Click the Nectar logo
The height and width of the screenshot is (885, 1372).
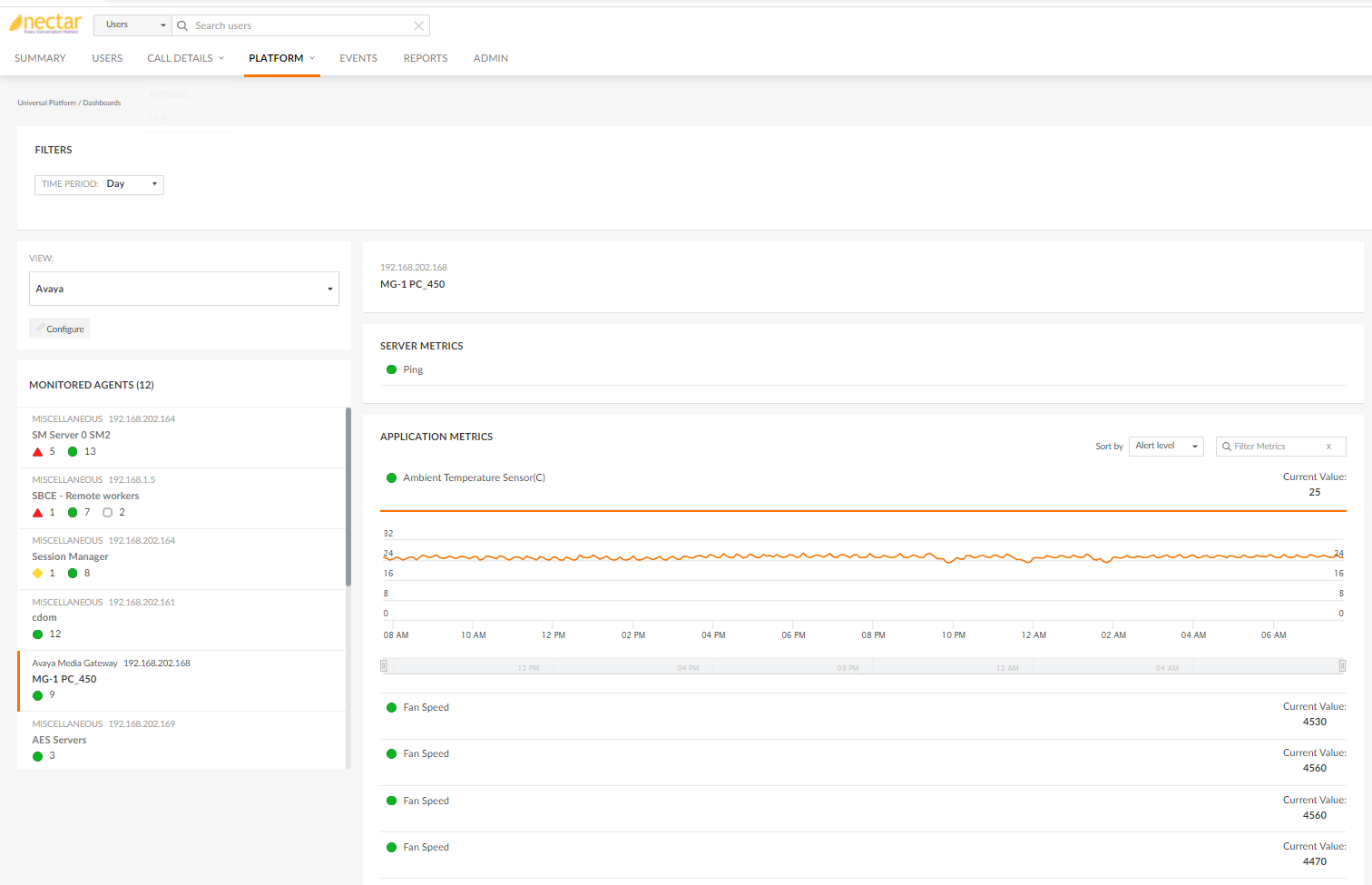pos(45,24)
